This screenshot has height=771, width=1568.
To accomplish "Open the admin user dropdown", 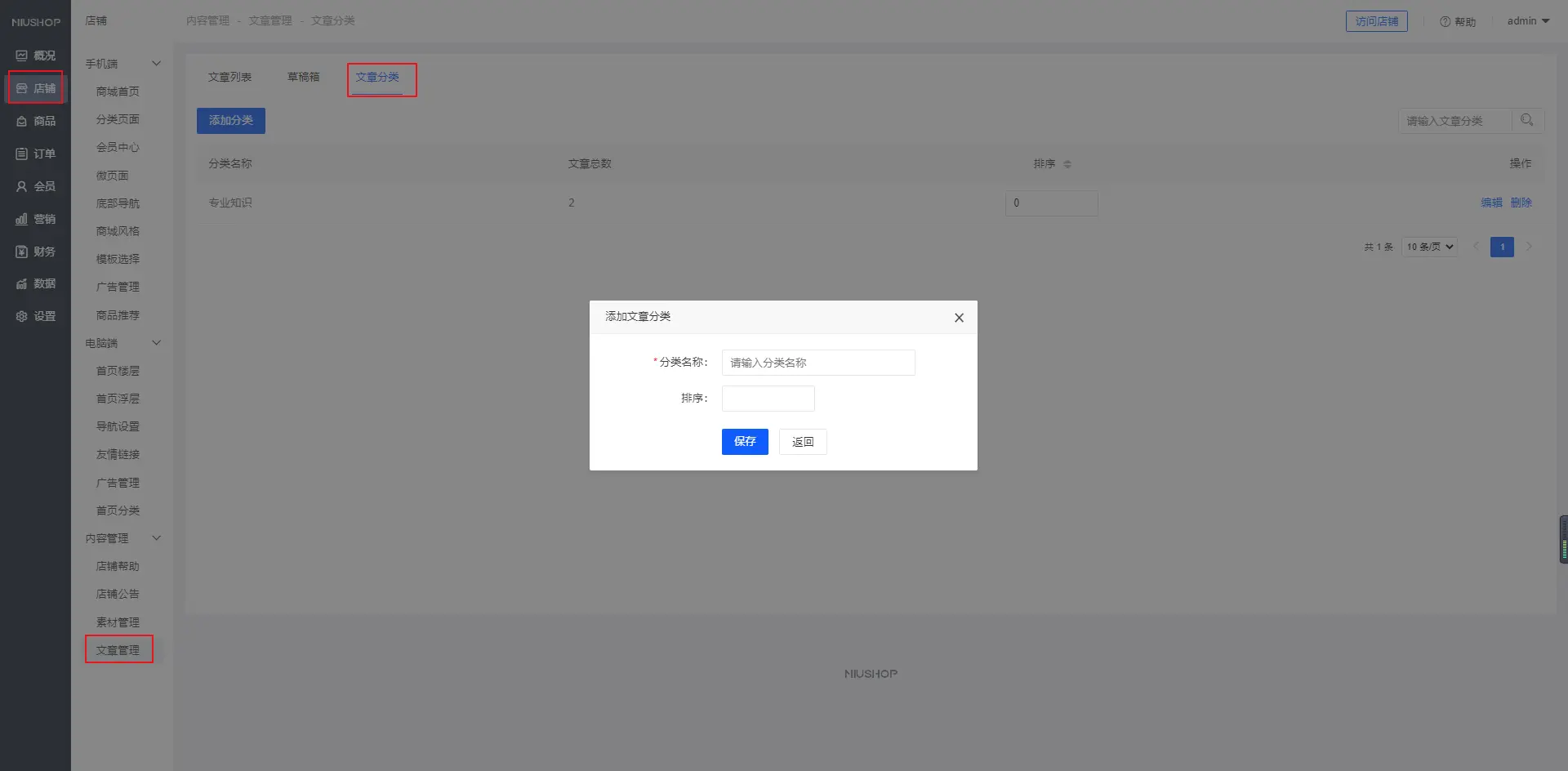I will tap(1527, 21).
